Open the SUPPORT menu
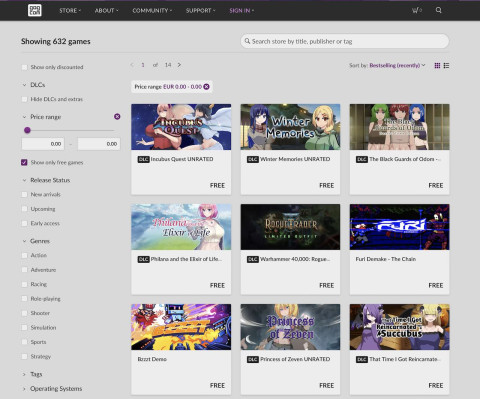Screen dimensions: 480x399 coord(200,10)
